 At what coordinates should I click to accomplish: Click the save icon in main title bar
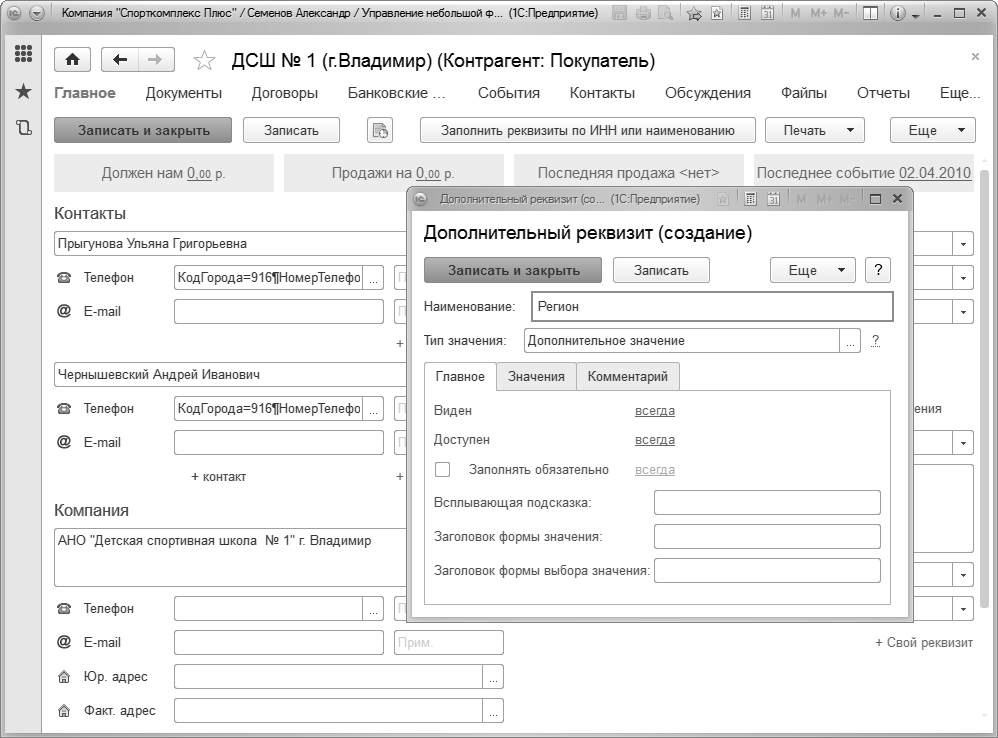(x=619, y=13)
